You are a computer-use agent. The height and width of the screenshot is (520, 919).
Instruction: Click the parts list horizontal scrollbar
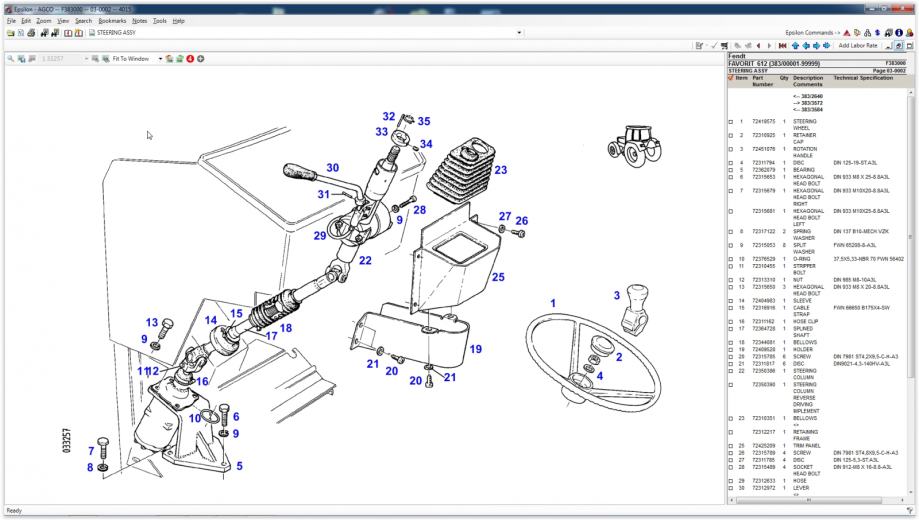point(816,500)
